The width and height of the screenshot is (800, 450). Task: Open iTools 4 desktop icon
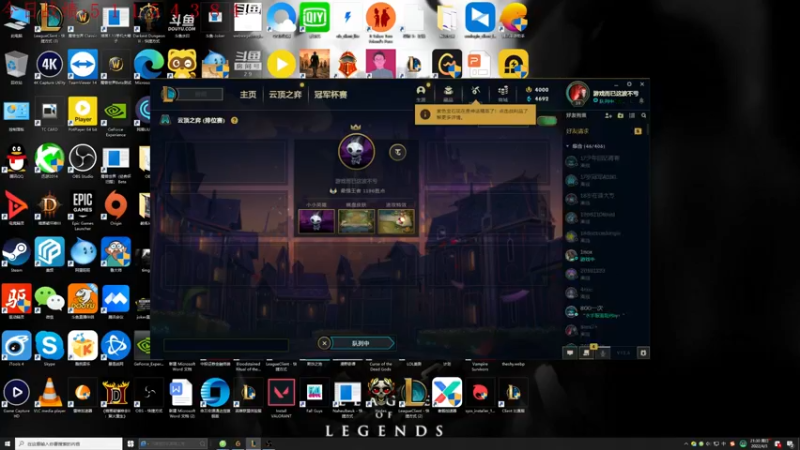(16, 348)
